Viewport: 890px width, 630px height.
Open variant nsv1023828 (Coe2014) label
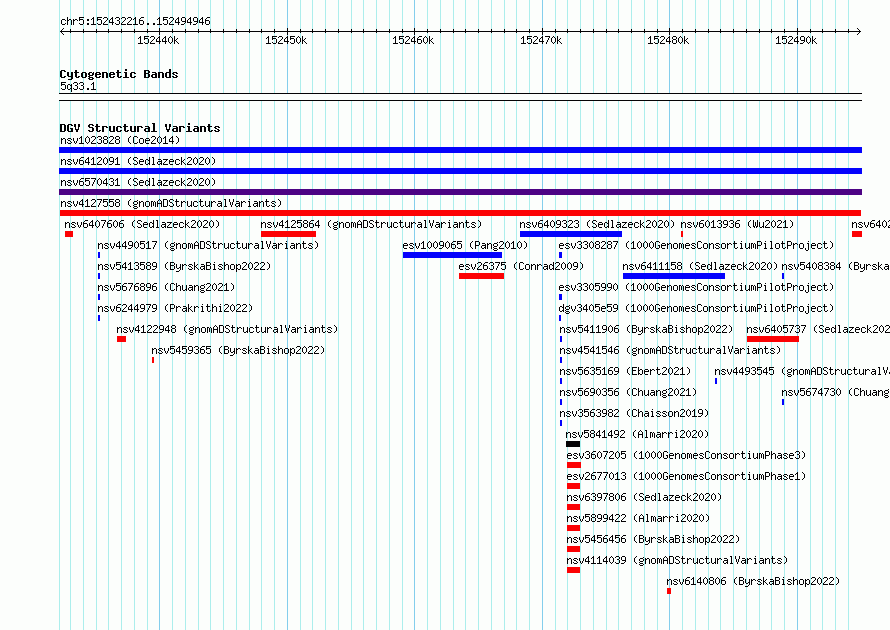[120, 140]
